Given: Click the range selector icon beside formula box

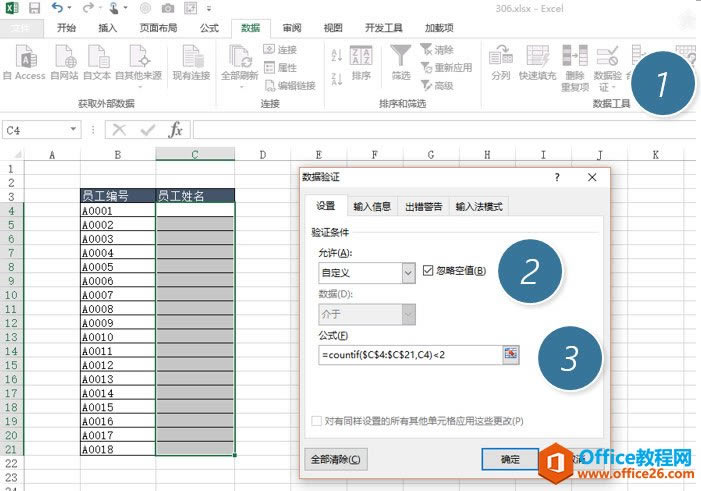Looking at the screenshot, I should click(511, 354).
